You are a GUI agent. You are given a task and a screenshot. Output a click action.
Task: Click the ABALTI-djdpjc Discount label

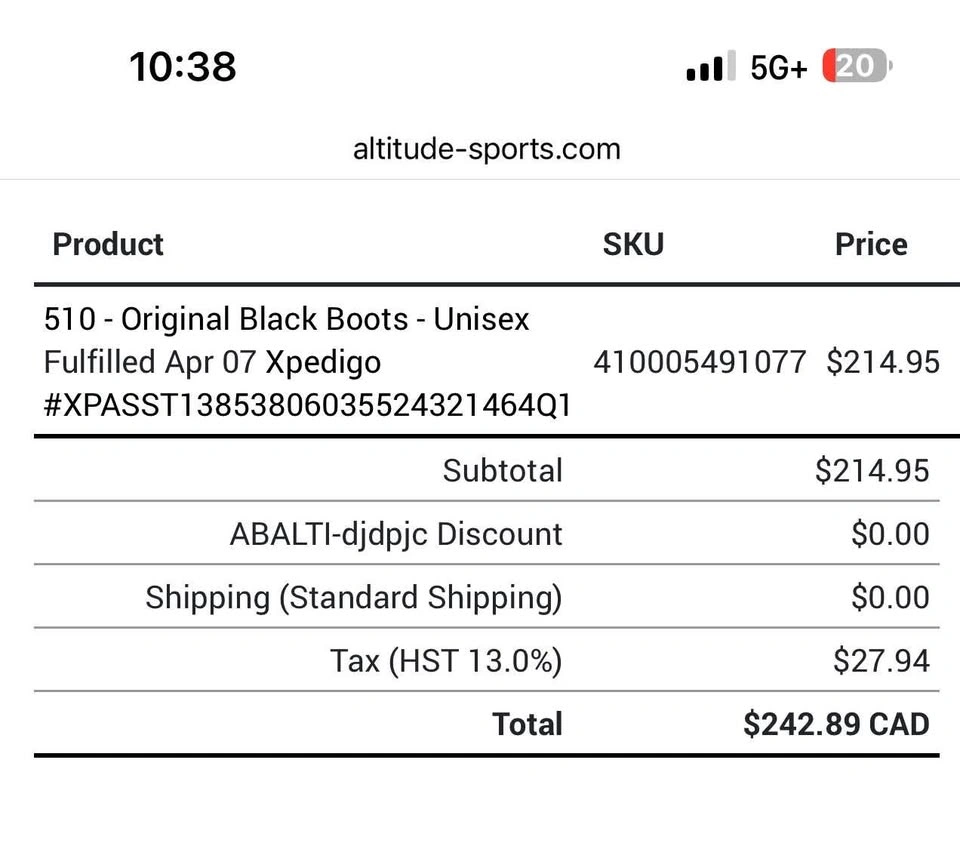click(x=396, y=534)
